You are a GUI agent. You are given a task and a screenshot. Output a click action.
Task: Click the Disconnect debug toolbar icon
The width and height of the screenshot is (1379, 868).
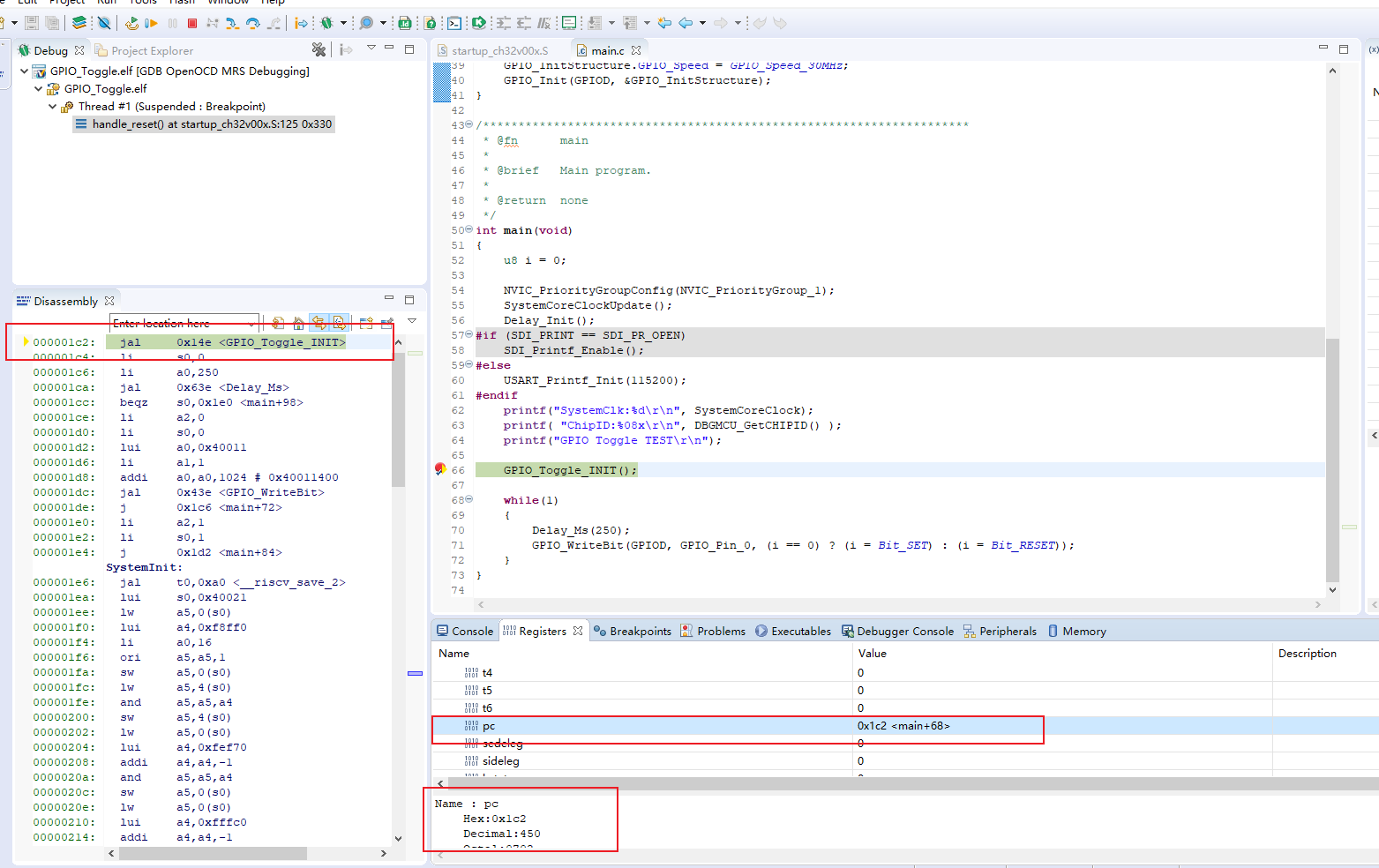tap(213, 23)
